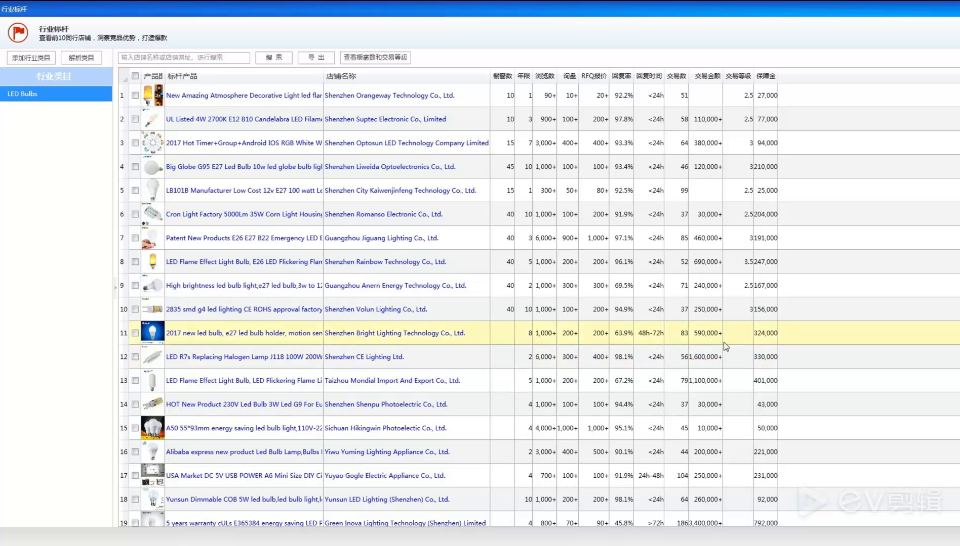Click the 48h-72h response time cell

(650, 333)
